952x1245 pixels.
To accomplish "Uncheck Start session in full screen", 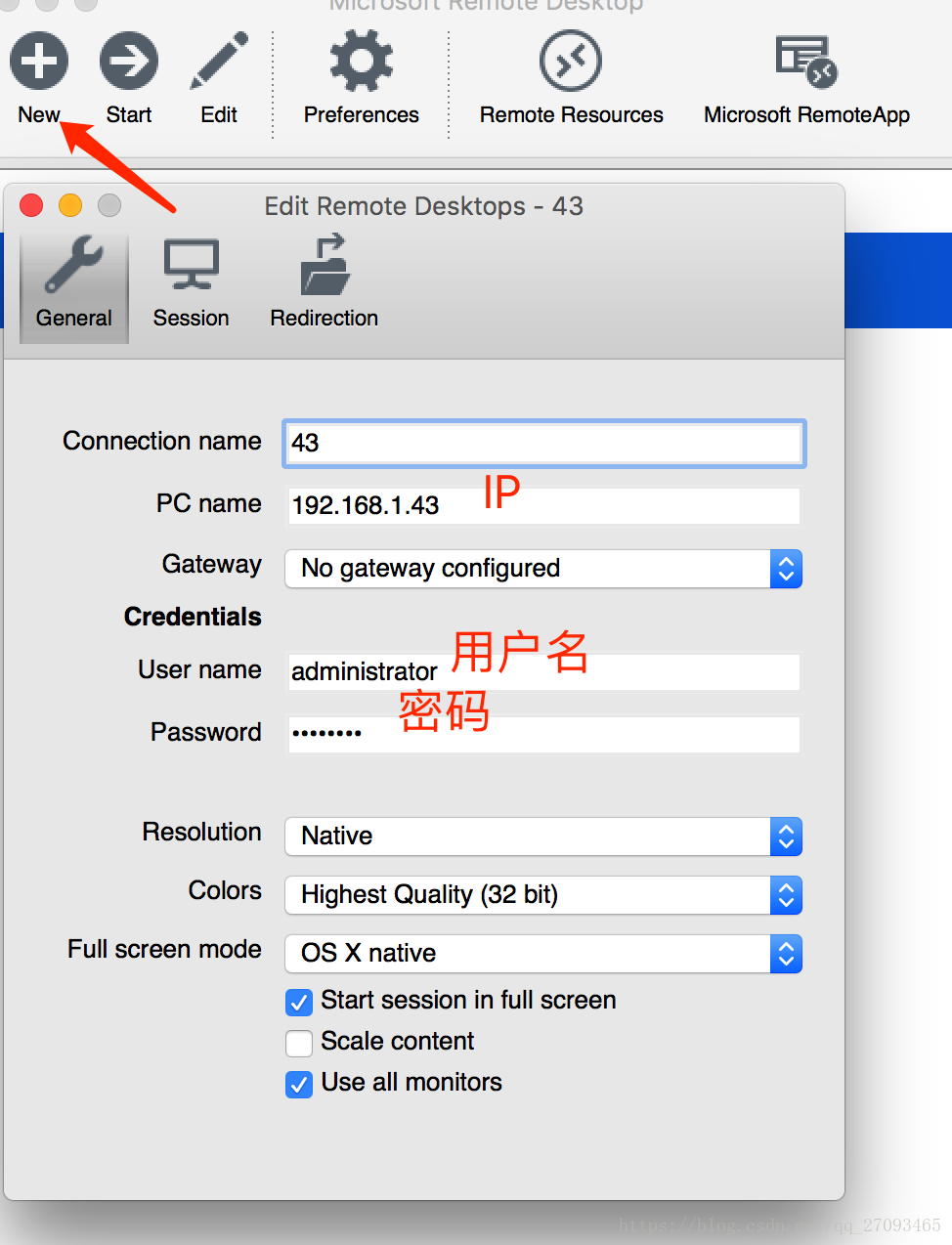I will pos(299,1003).
